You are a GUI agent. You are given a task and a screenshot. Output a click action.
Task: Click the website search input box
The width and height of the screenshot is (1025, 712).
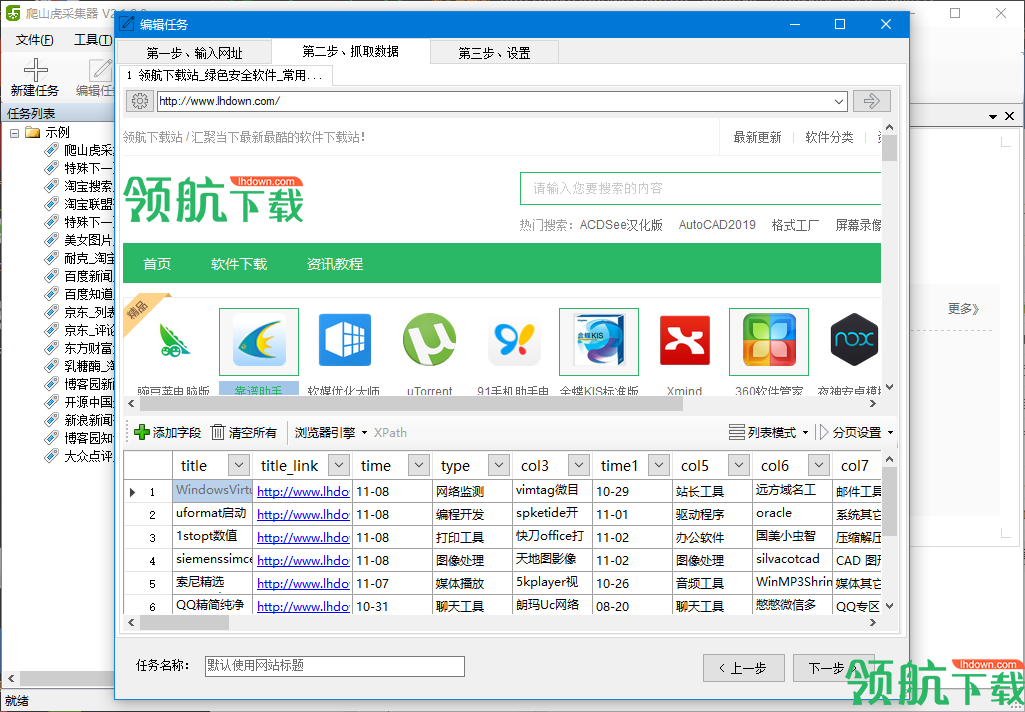click(700, 189)
